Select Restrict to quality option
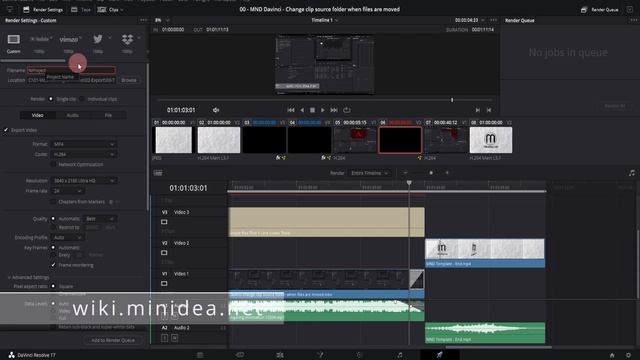 pyautogui.click(x=53, y=227)
